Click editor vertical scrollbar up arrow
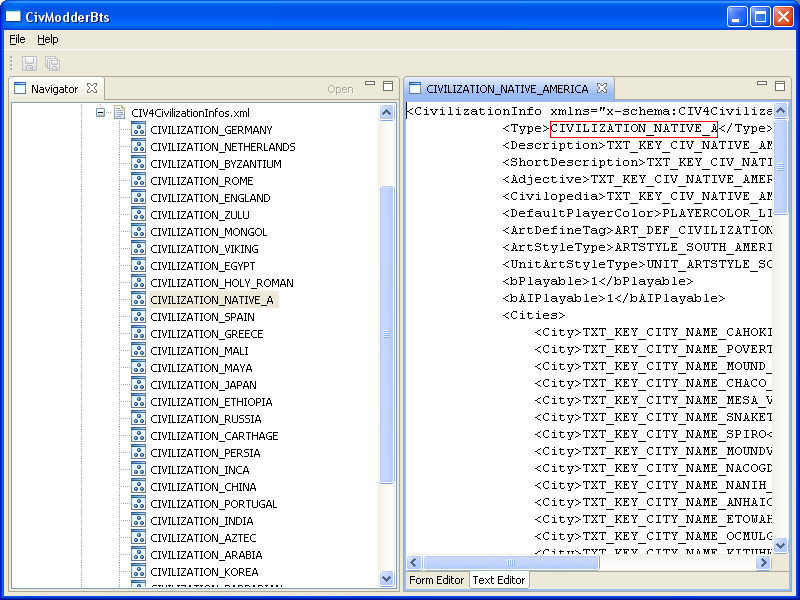 click(x=781, y=110)
